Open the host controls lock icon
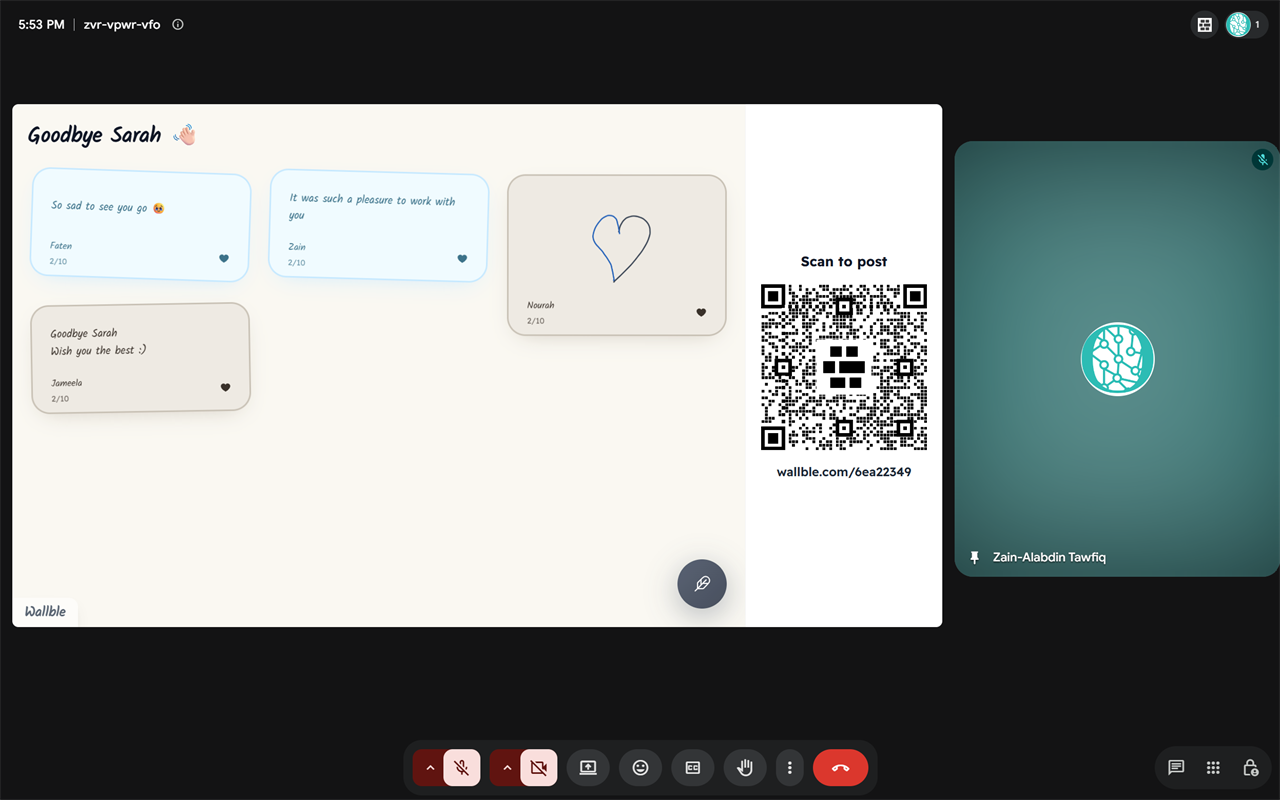The width and height of the screenshot is (1280, 800). click(1250, 768)
